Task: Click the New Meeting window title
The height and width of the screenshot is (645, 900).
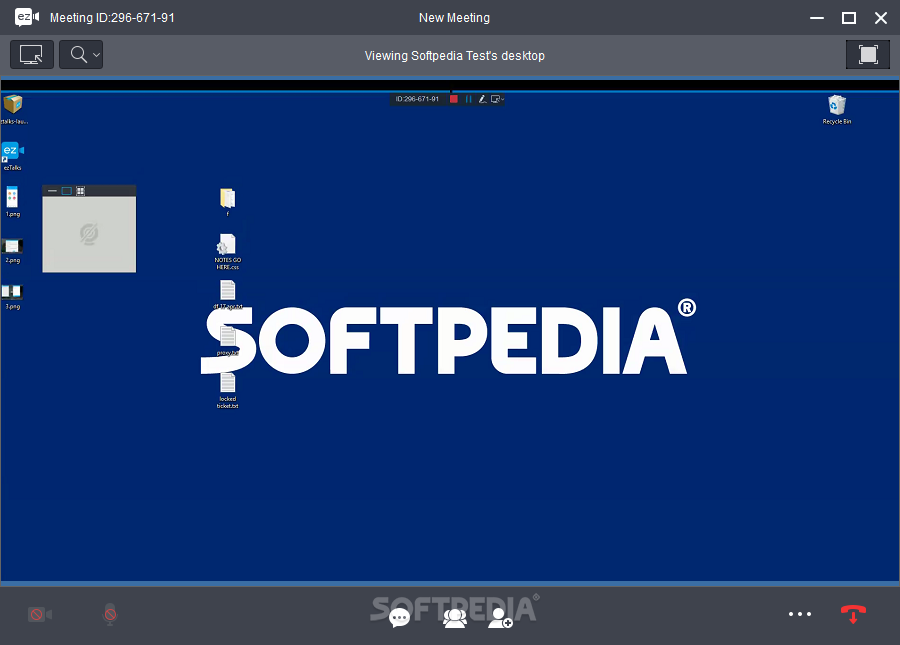Action: click(454, 18)
